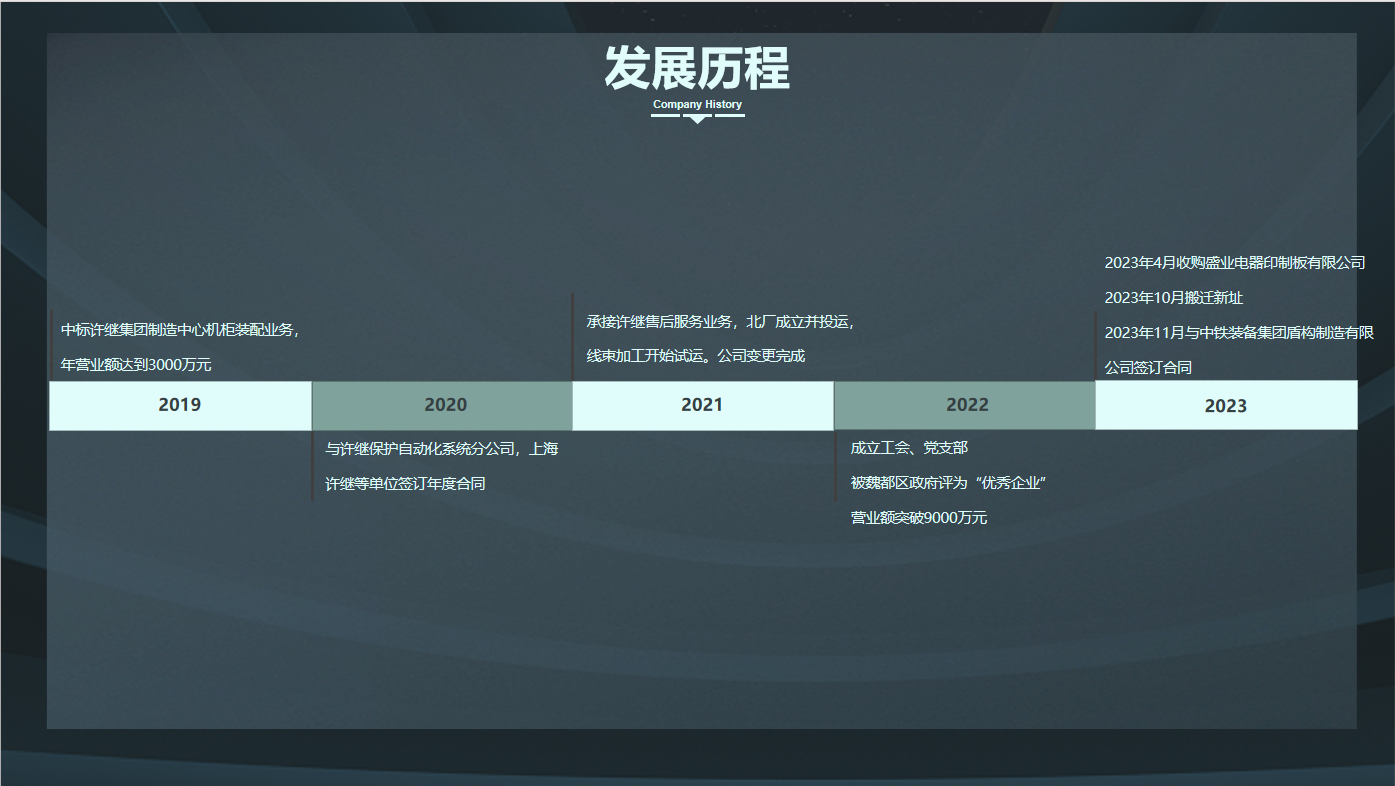Click the down triangle under Company History
Image resolution: width=1395 pixels, height=786 pixels.
click(x=698, y=119)
